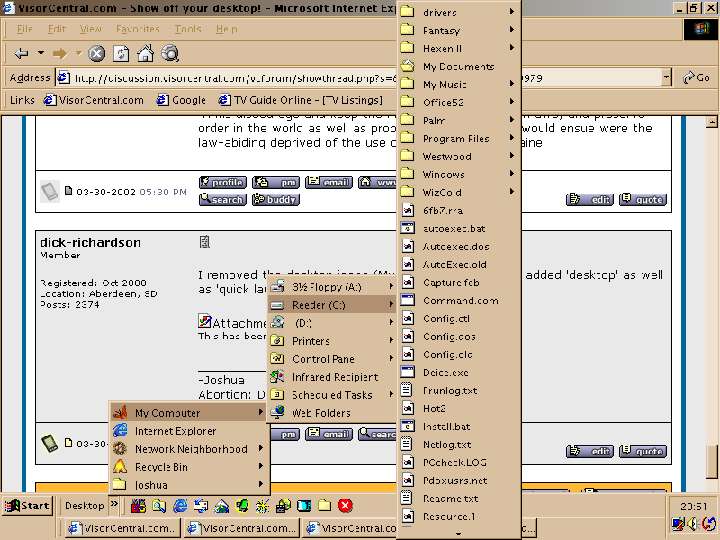Click the Start button
This screenshot has width=720, height=540.
click(x=27, y=505)
